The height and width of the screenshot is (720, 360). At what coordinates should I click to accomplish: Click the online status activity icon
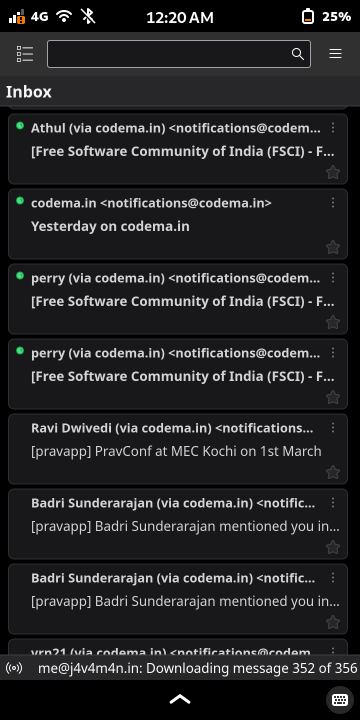[14, 668]
